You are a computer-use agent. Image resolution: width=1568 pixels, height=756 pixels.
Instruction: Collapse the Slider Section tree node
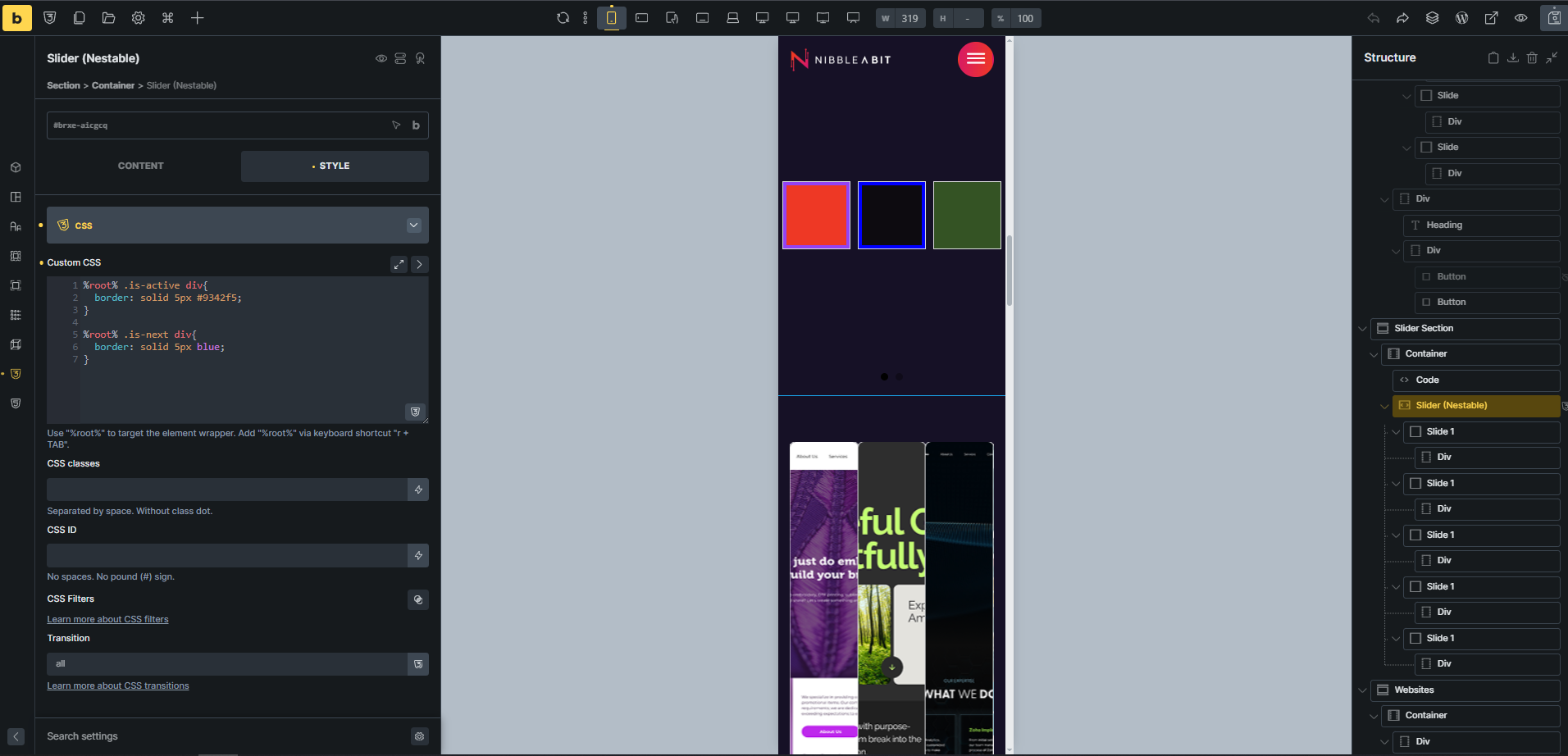1363,329
